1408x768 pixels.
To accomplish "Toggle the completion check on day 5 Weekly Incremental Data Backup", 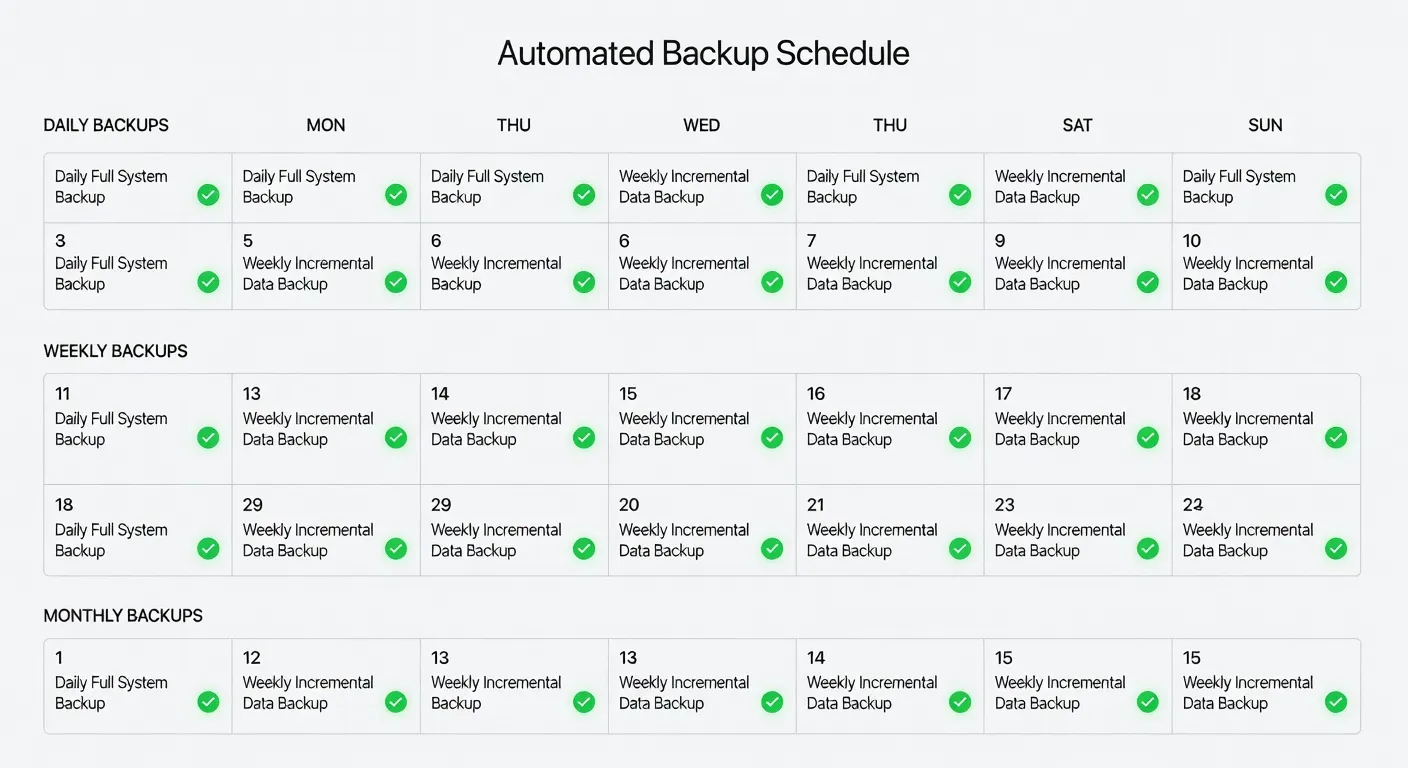I will click(396, 282).
